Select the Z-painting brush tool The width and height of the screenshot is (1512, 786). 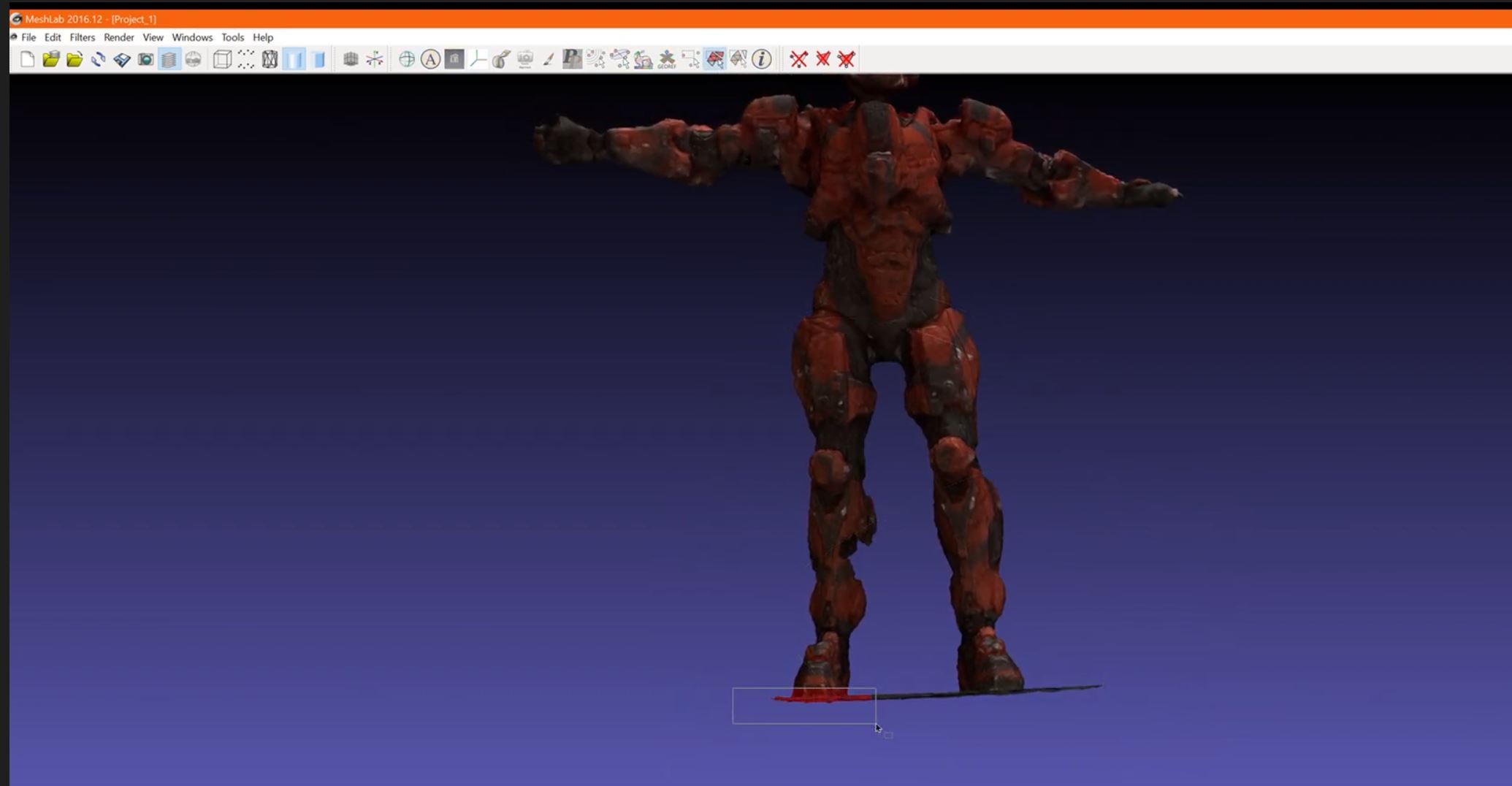[x=549, y=59]
